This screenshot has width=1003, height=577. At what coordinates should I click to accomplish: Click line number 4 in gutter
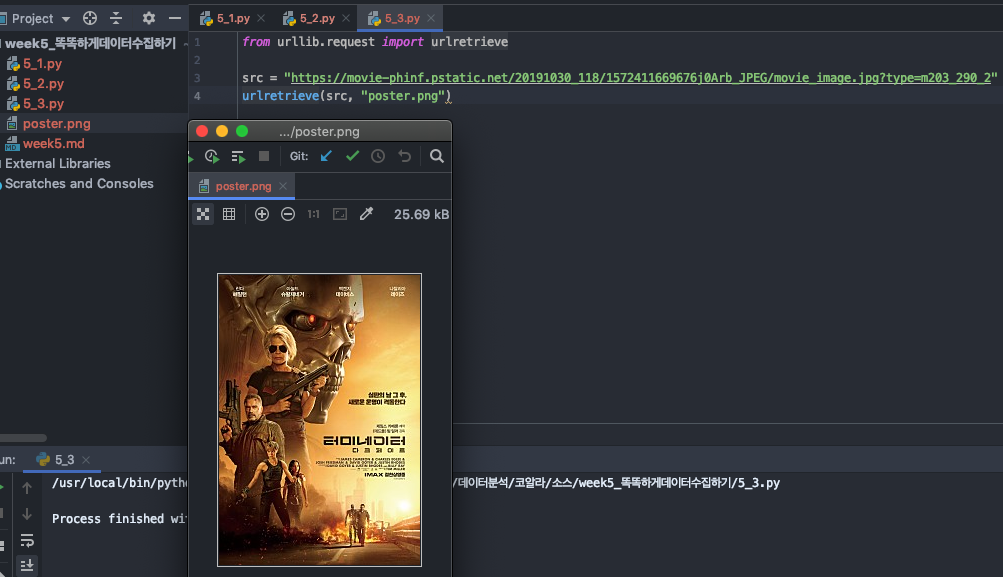197,96
